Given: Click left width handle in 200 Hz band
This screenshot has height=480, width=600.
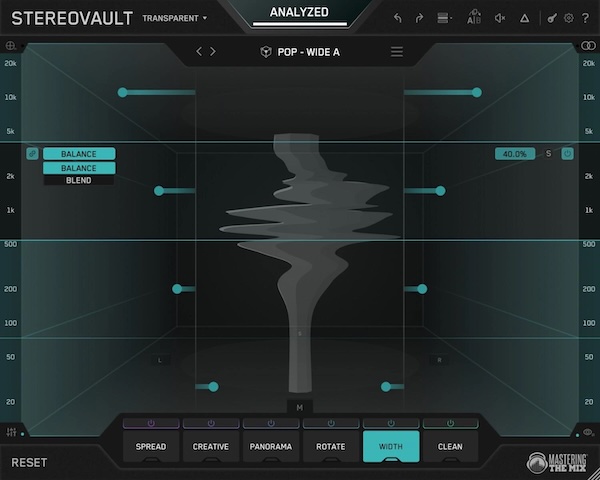Looking at the screenshot, I should tap(177, 289).
